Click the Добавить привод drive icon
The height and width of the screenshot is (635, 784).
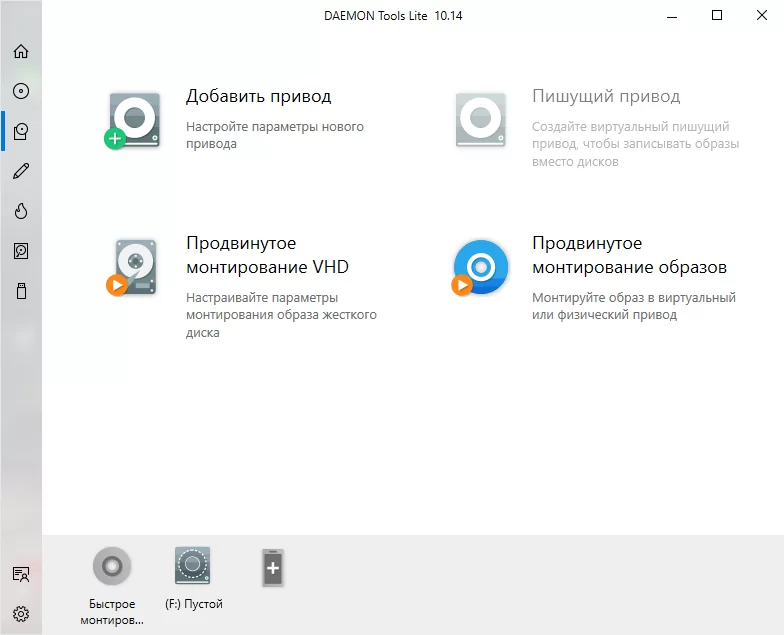coord(132,121)
